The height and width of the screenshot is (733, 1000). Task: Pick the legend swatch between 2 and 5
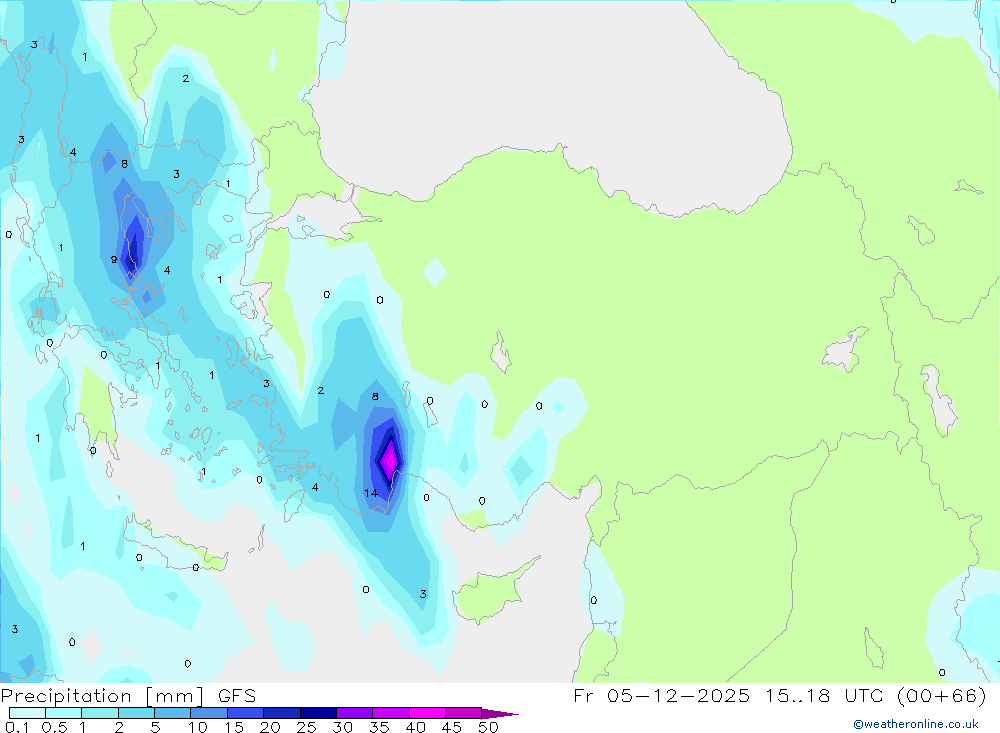click(136, 713)
